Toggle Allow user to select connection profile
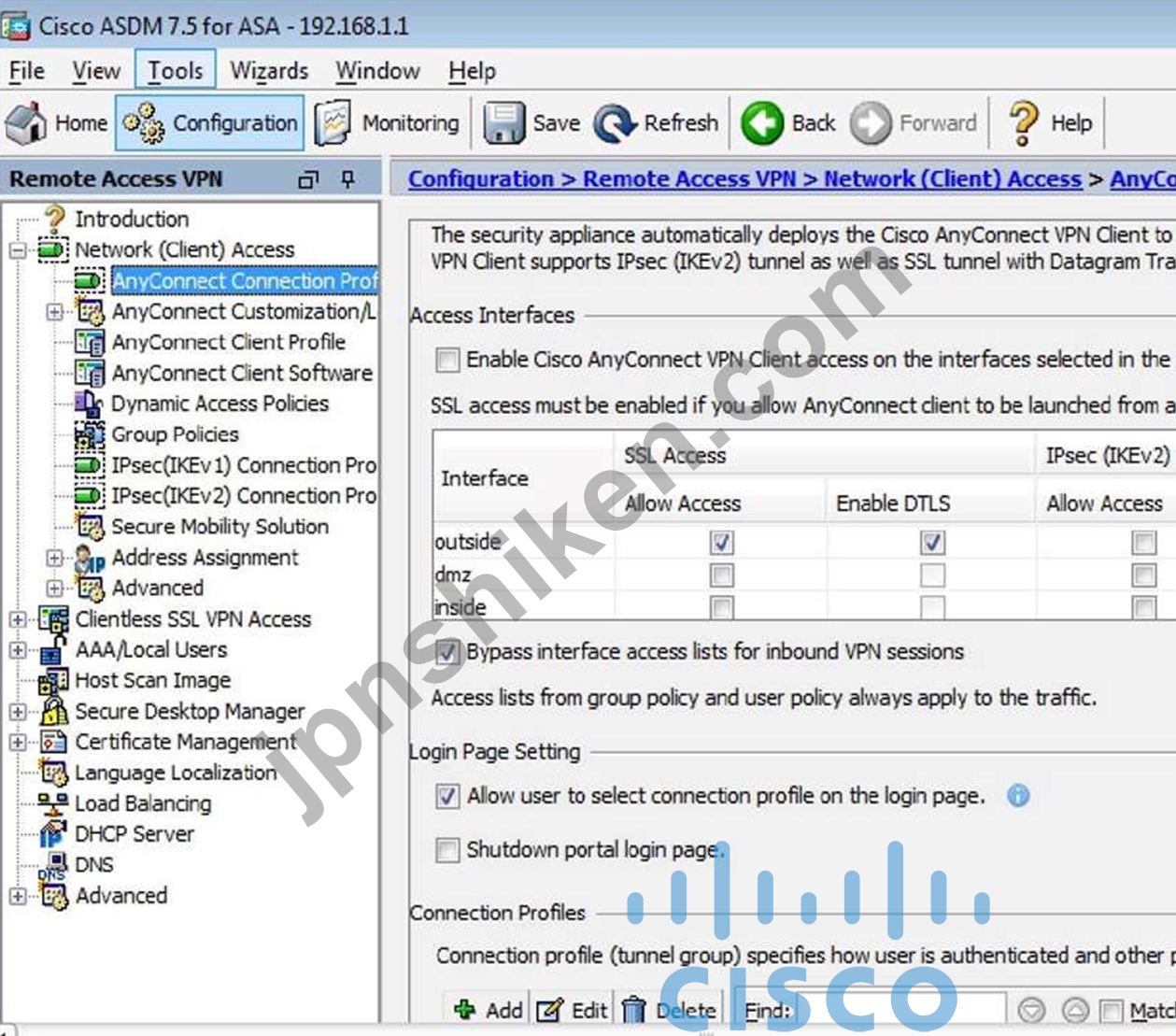Viewport: 1176px width, 1036px height. pyautogui.click(x=448, y=796)
